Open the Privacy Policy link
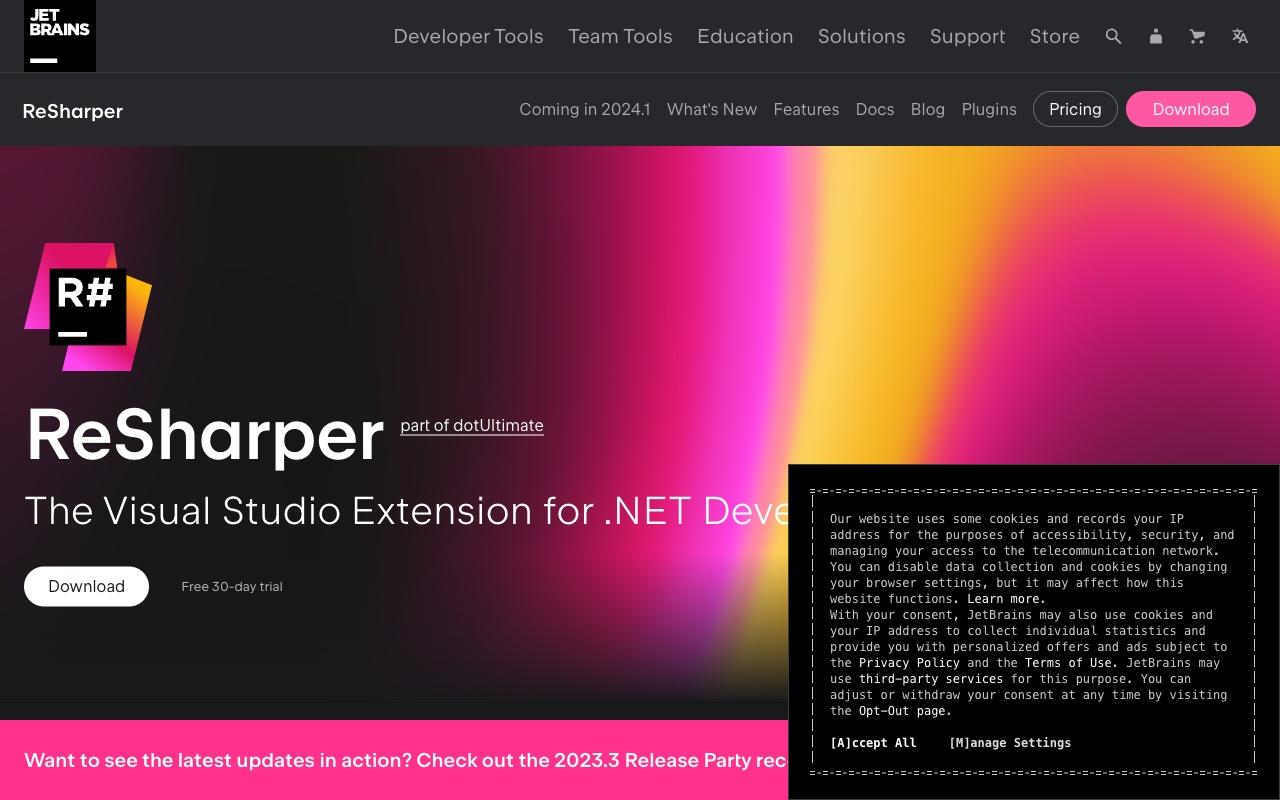This screenshot has height=800, width=1280. click(x=909, y=663)
